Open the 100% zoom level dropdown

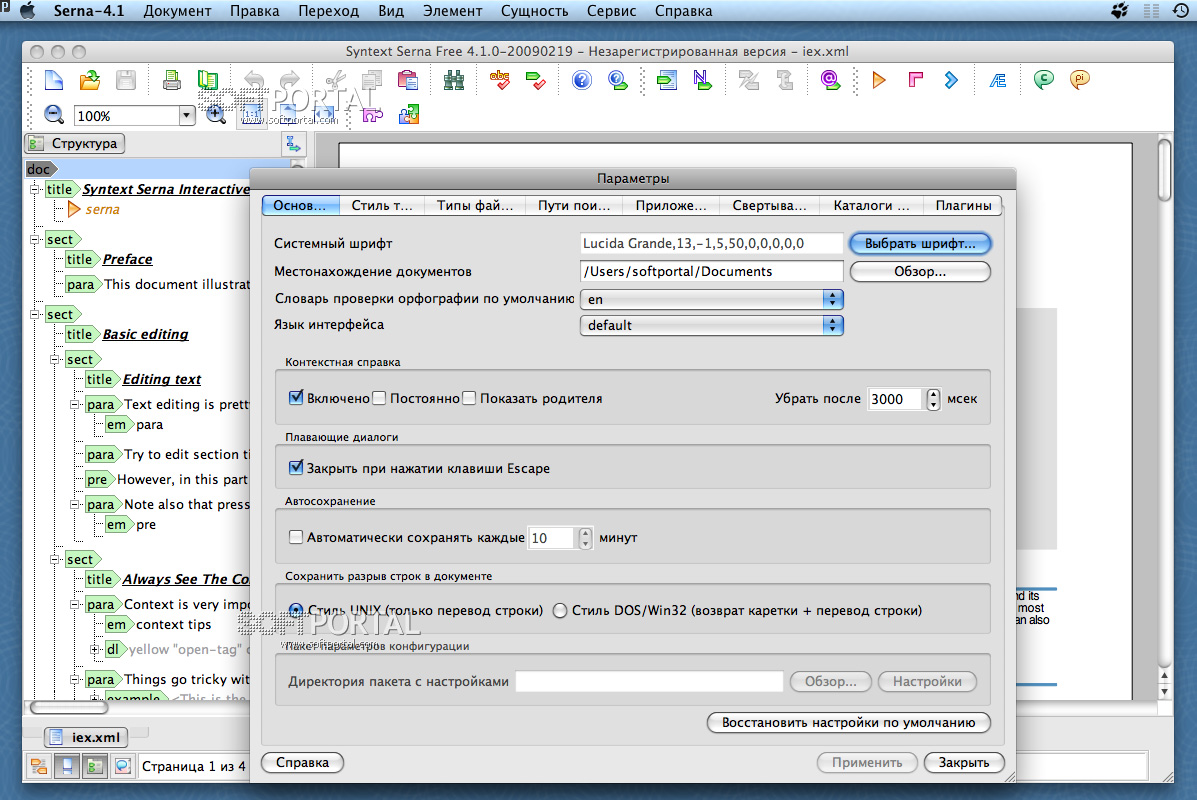[187, 115]
